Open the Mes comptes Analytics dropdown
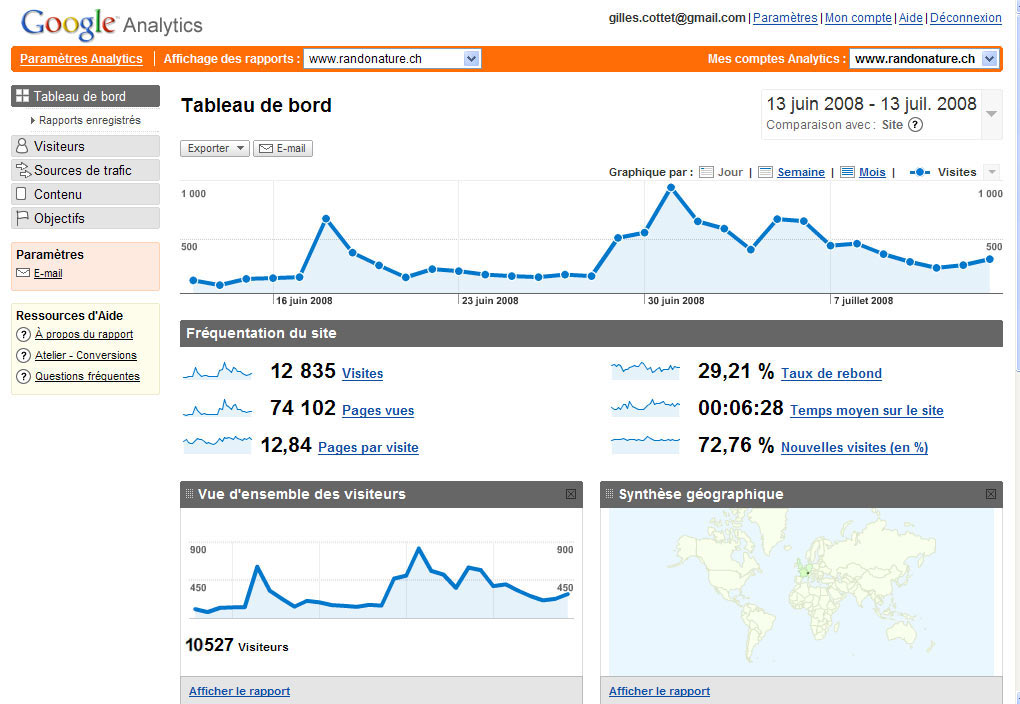The width and height of the screenshot is (1020, 704). point(989,59)
